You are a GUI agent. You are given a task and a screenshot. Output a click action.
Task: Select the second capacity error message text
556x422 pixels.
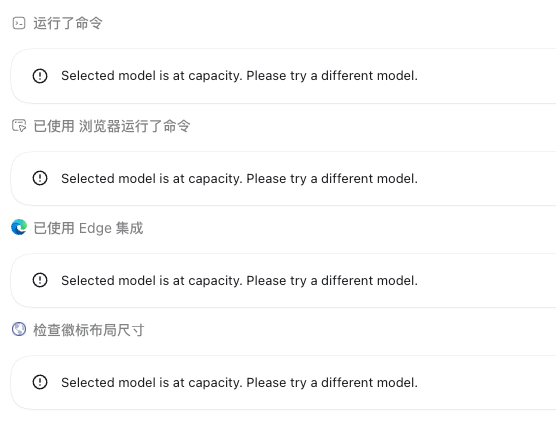[239, 178]
